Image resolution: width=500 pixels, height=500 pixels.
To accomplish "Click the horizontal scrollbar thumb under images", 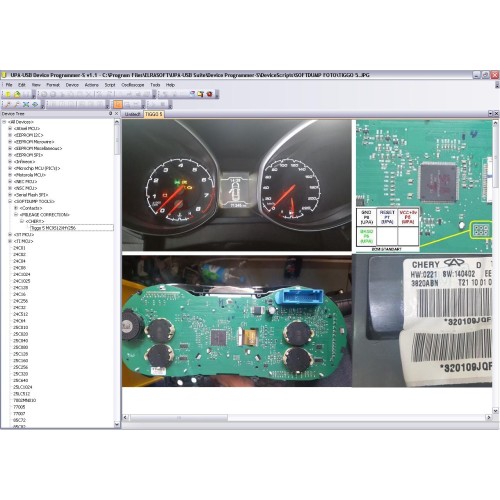I will point(179,417).
